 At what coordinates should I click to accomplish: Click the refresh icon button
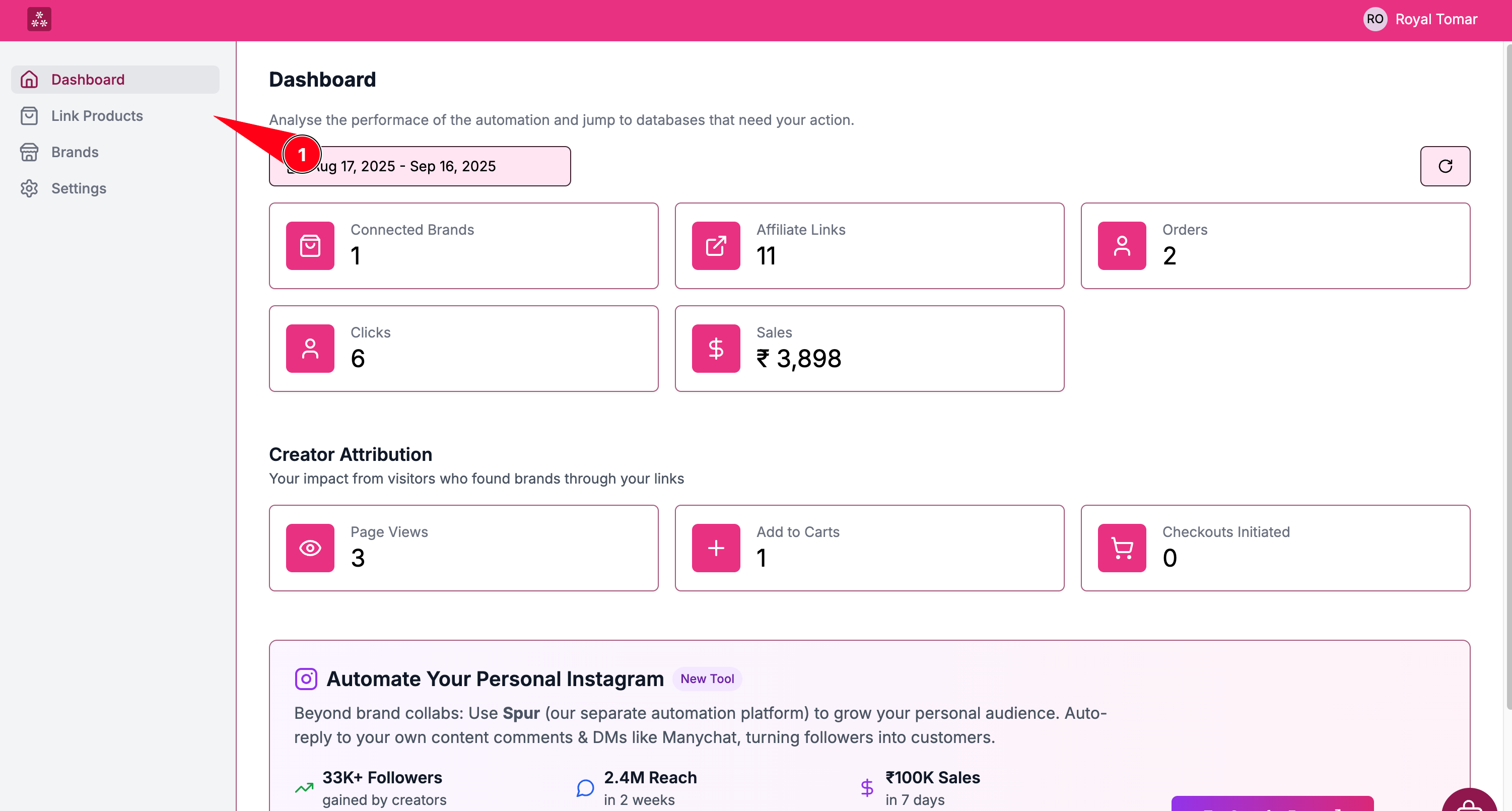[x=1445, y=166]
